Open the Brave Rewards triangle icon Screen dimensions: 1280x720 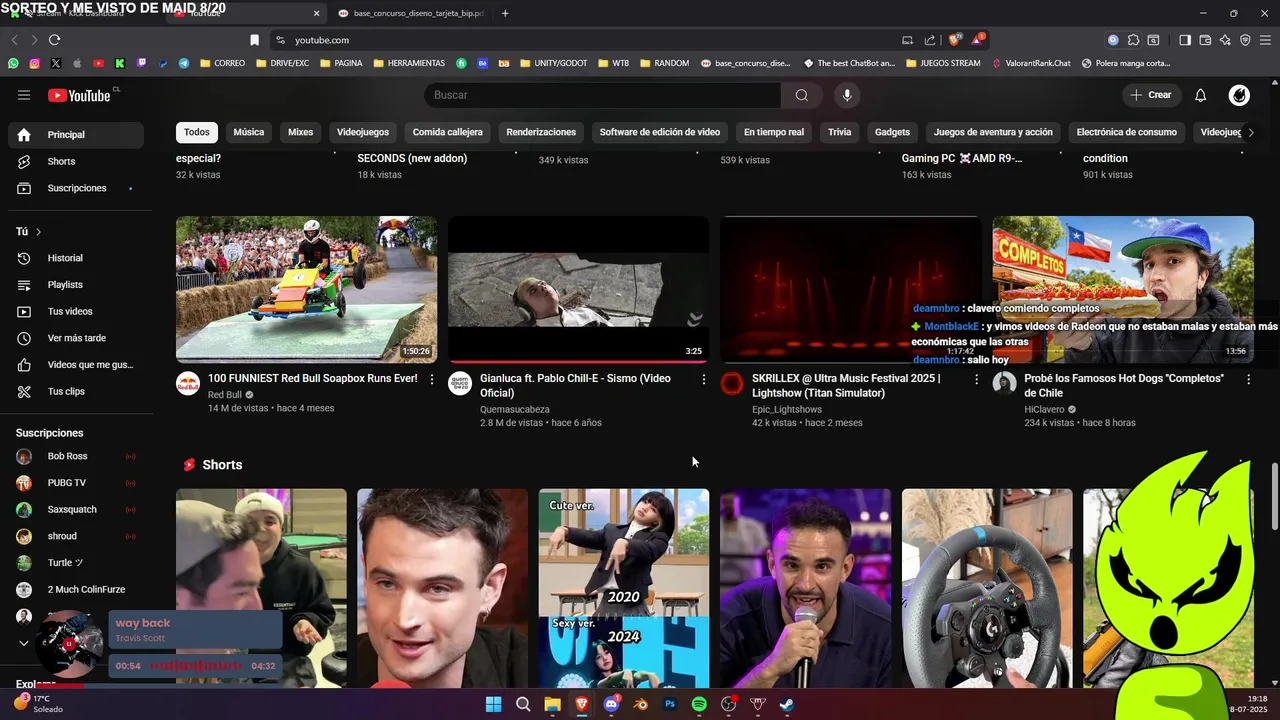pyautogui.click(x=978, y=40)
